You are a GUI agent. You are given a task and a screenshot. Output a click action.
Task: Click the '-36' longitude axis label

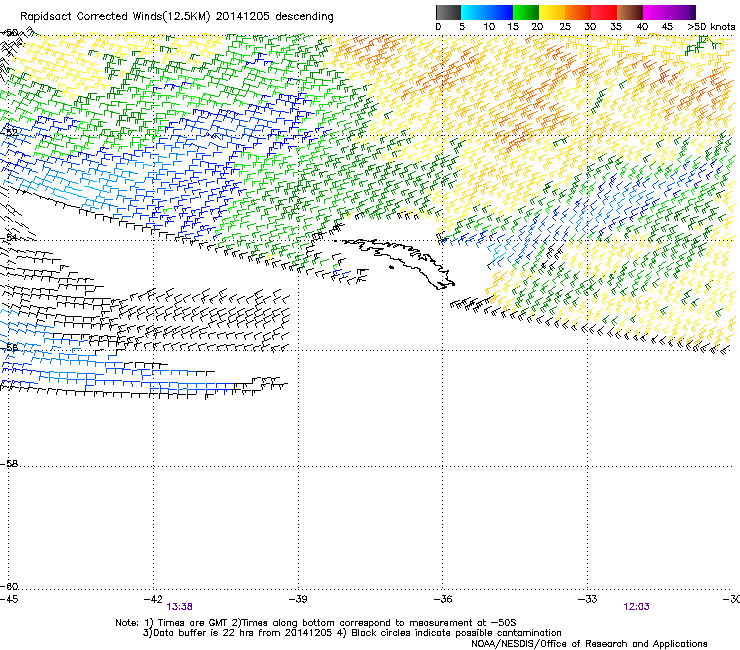click(442, 599)
